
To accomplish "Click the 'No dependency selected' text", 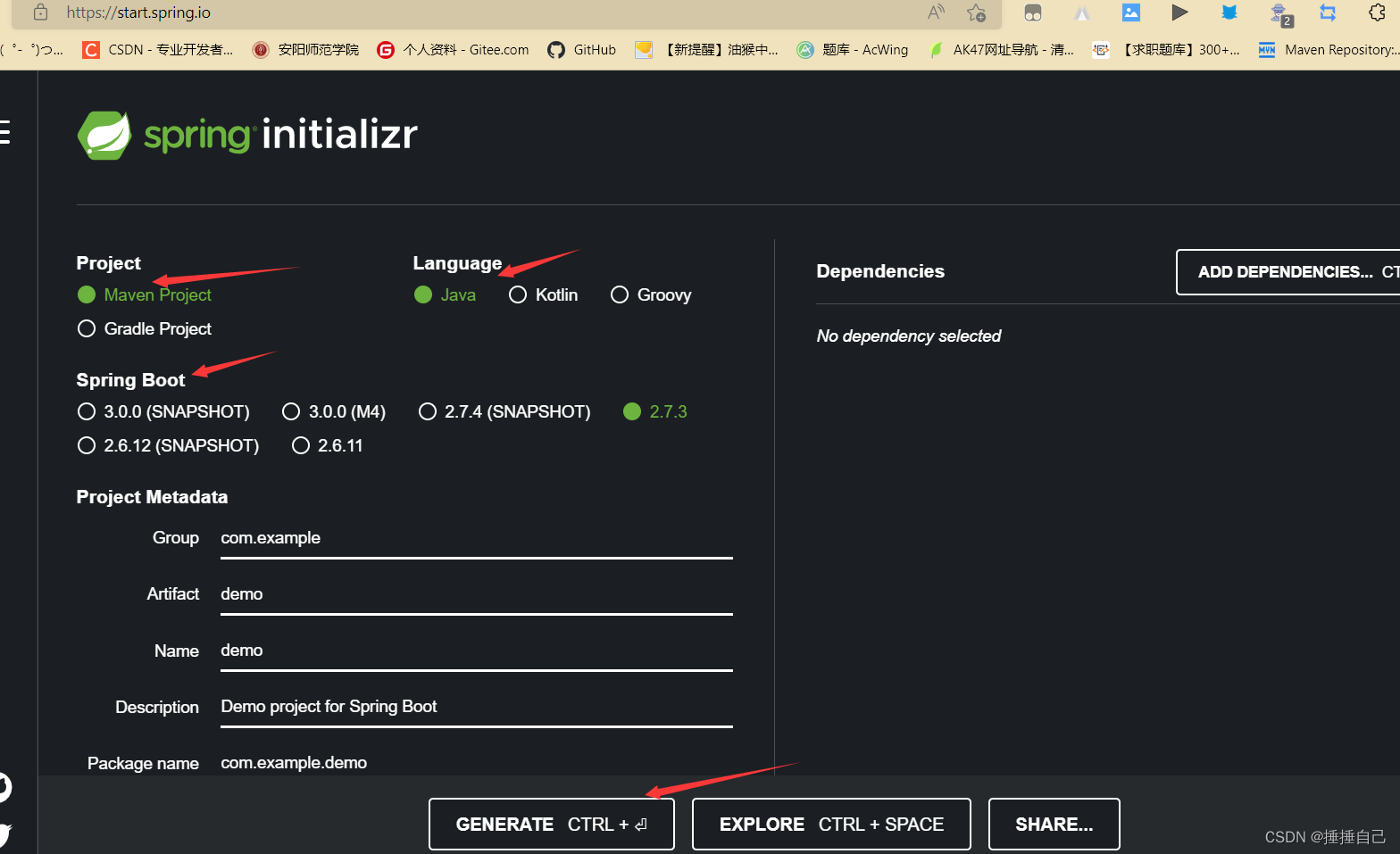I will tap(909, 336).
